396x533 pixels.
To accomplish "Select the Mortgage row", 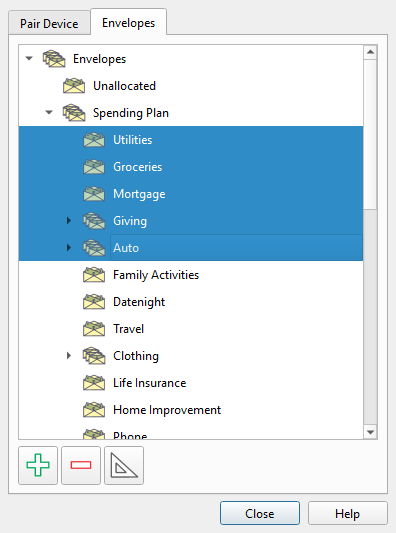I will pyautogui.click(x=191, y=194).
